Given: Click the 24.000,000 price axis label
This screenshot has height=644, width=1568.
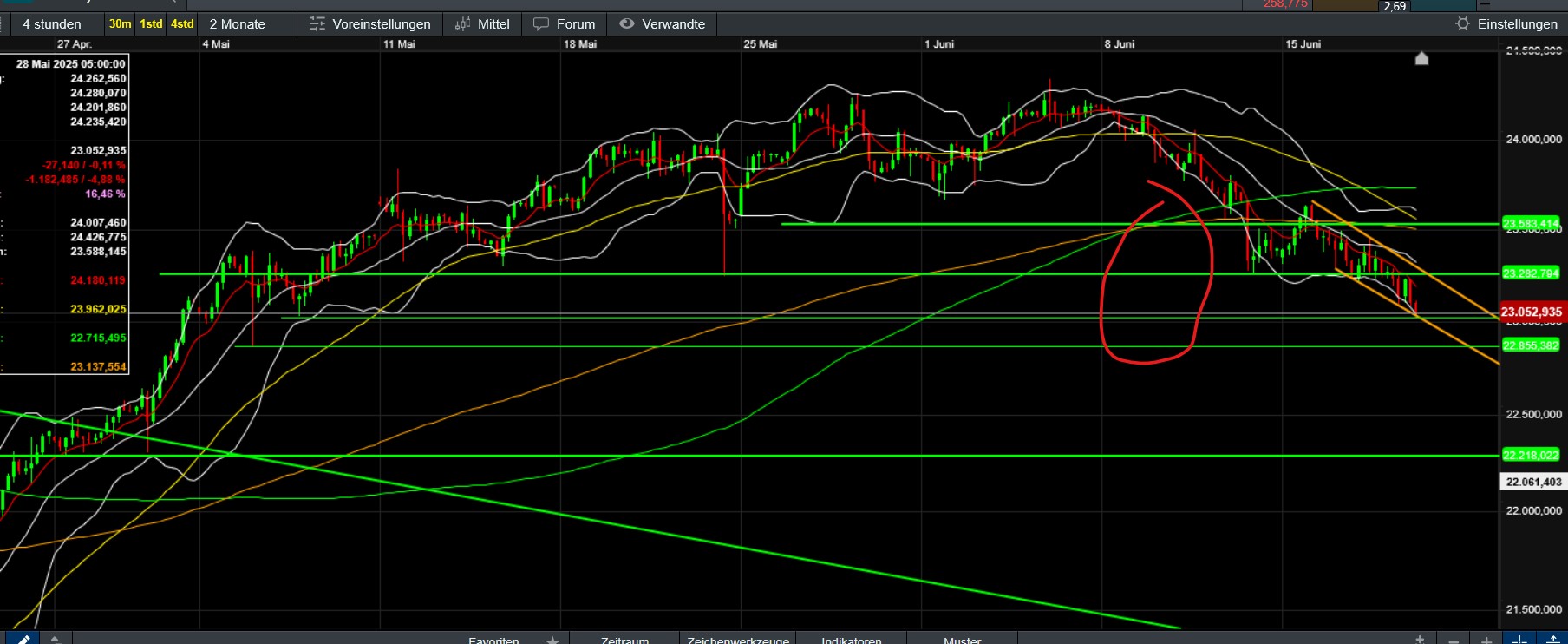Looking at the screenshot, I should pyautogui.click(x=1533, y=140).
